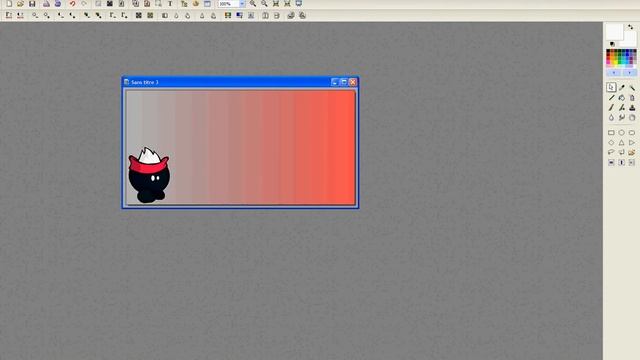Click the zoom out magnifier icon
The height and width of the screenshot is (360, 640).
264,4
